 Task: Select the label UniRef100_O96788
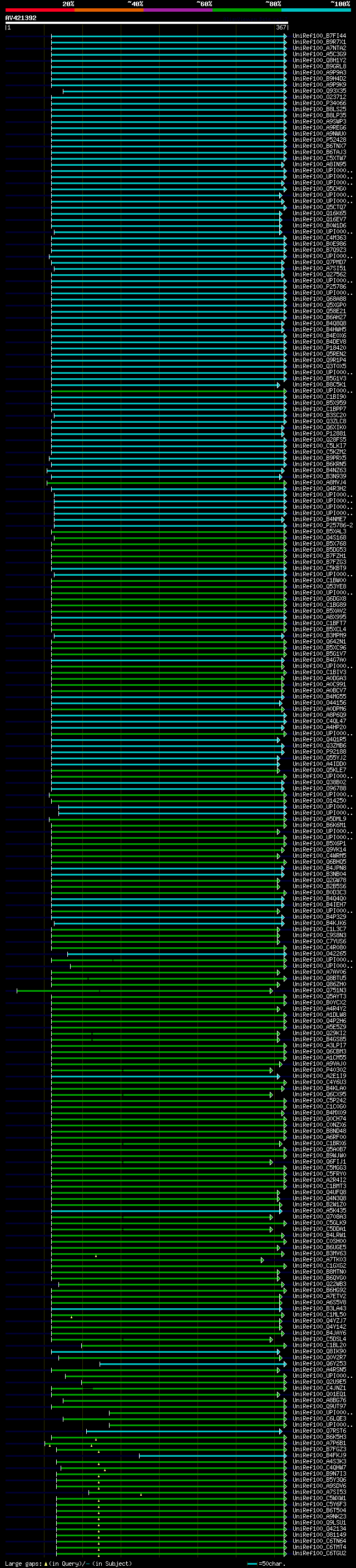[x=319, y=788]
